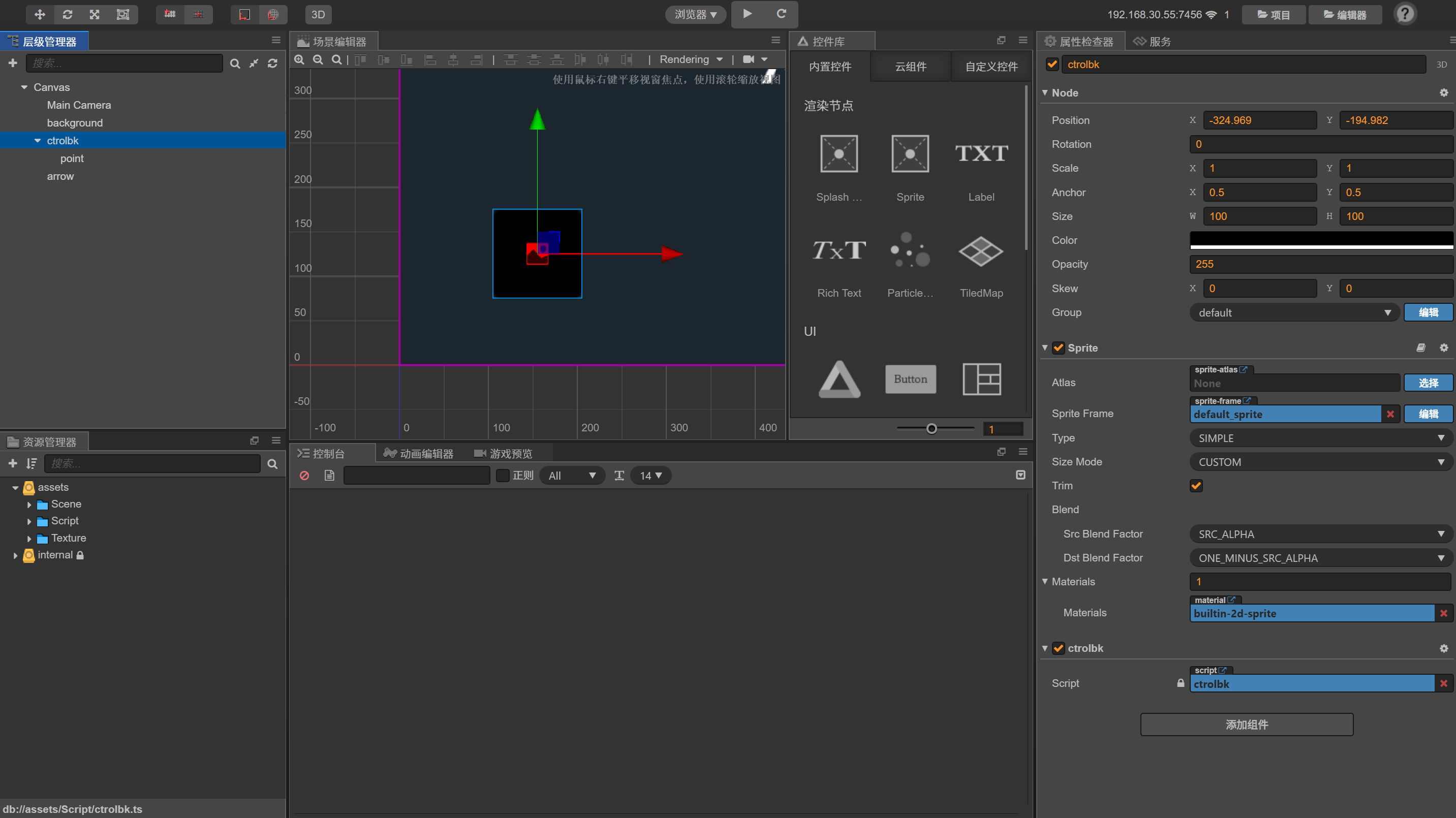Open Node settings gear menu
The width and height of the screenshot is (1456, 818).
tap(1444, 92)
